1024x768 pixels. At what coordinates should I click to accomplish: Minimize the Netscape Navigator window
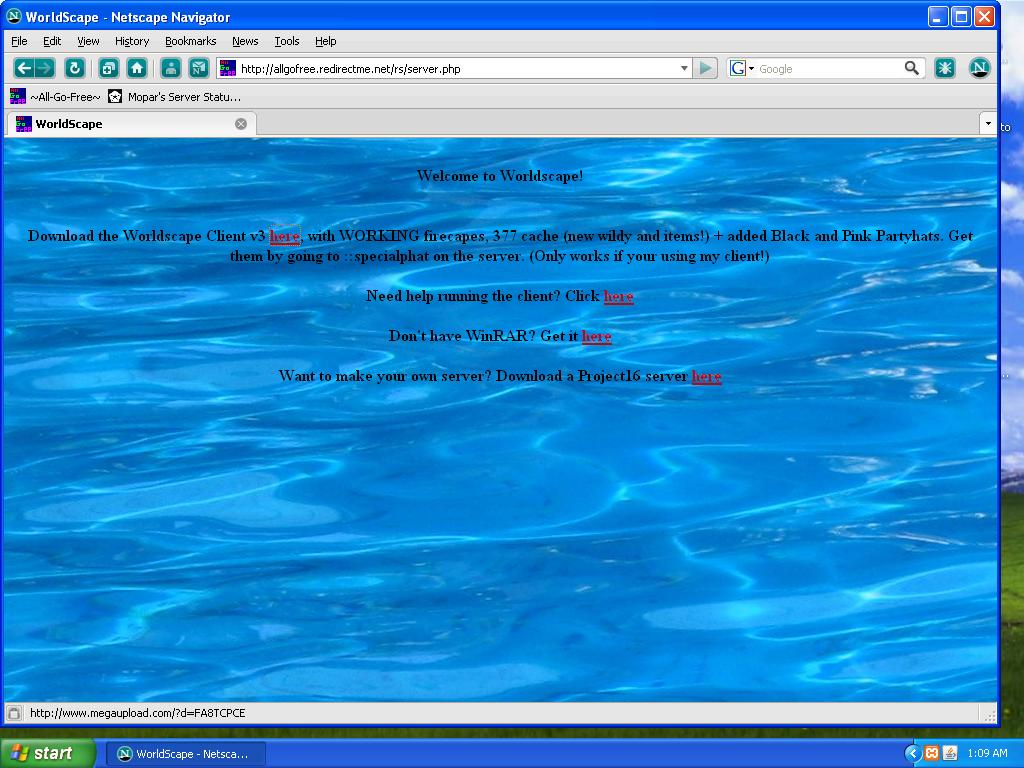938,16
